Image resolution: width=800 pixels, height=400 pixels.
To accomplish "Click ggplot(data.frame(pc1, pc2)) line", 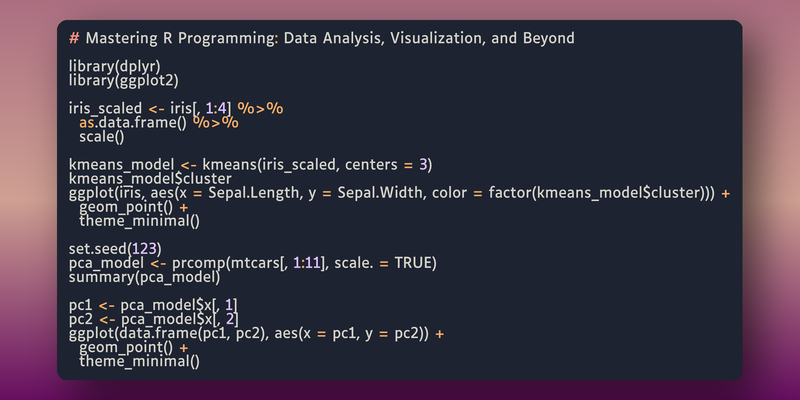I will 256,334.
